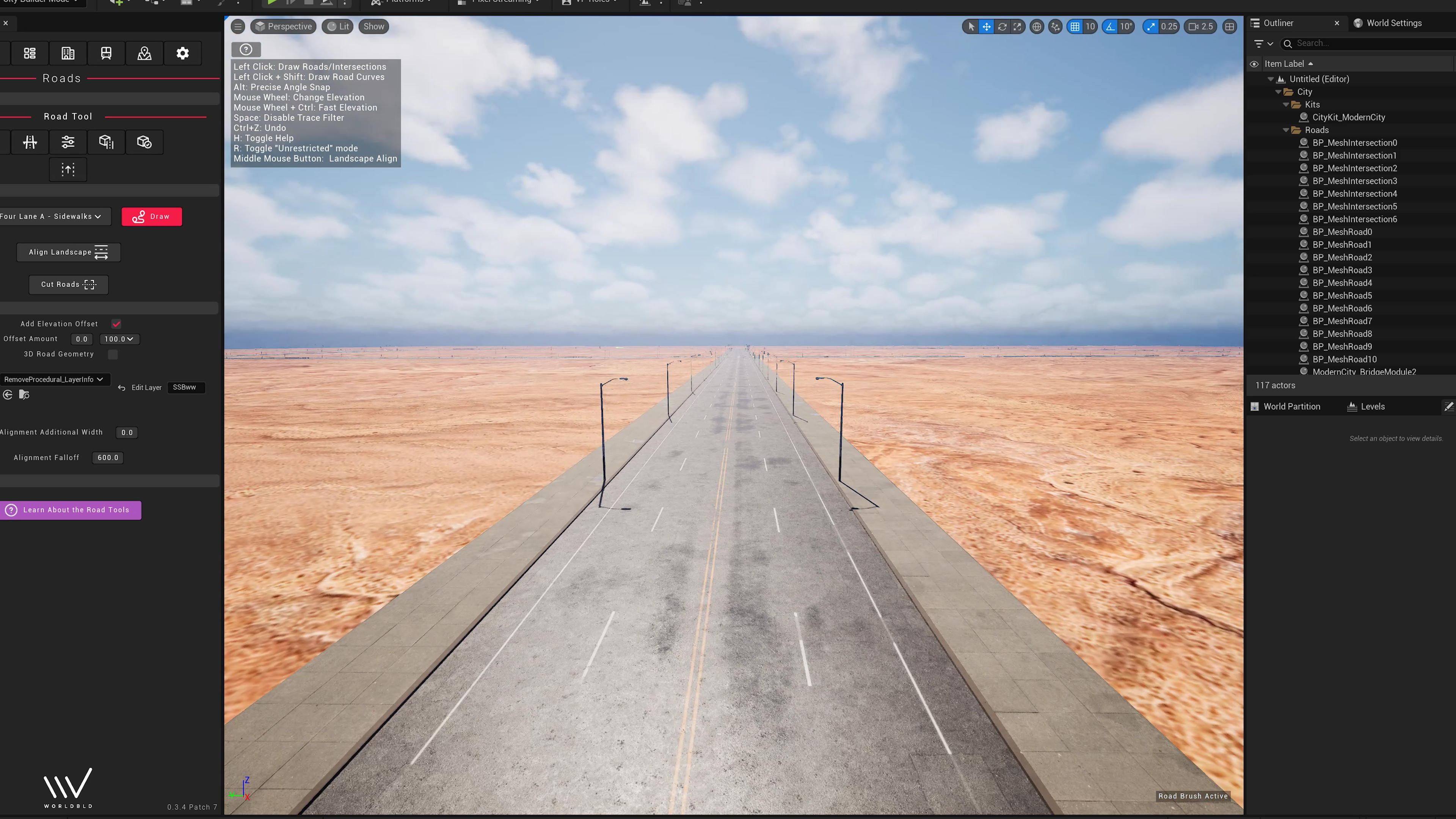Enable 3D Road Geometry checkbox

tap(113, 355)
